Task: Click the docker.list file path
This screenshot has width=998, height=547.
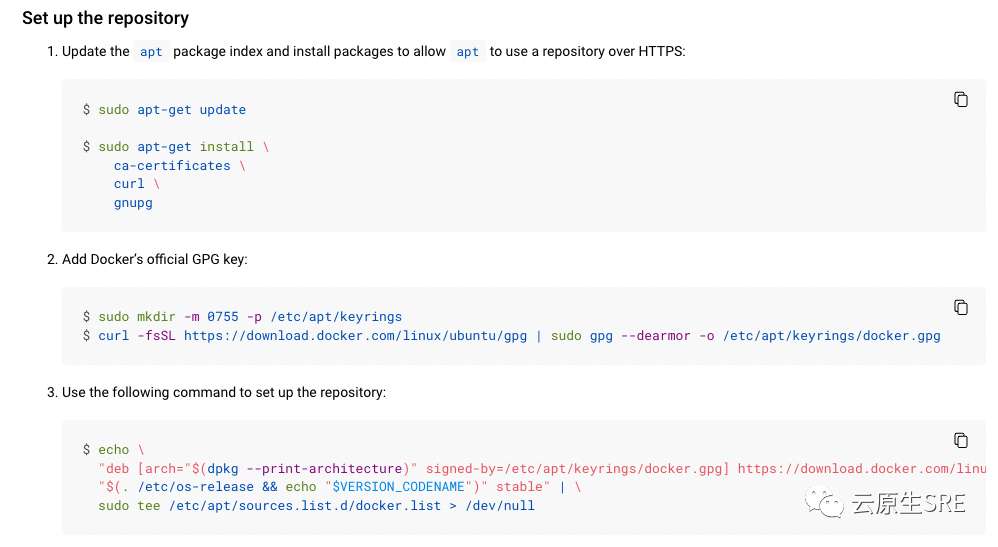Action: (305, 506)
